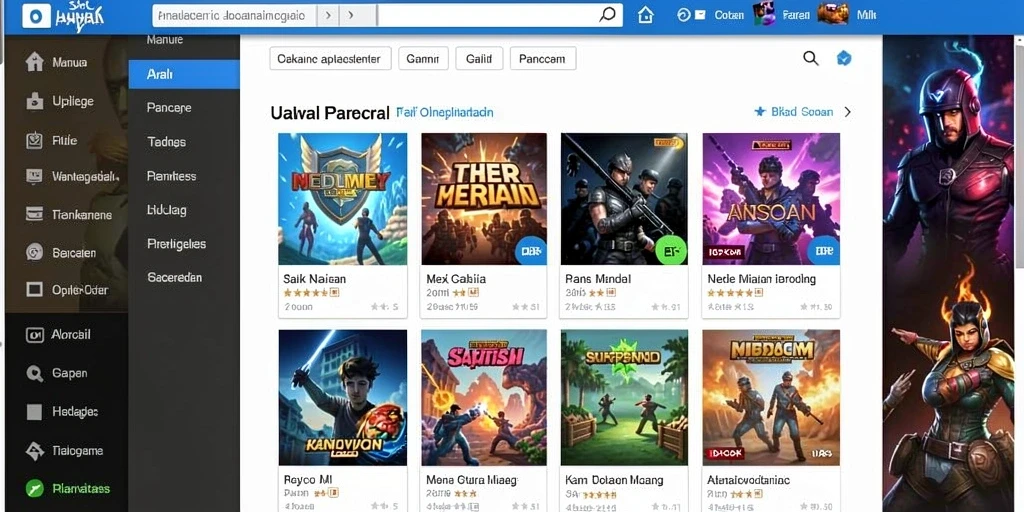Image resolution: width=1024 pixels, height=512 pixels.
Task: Open the Faren avatar in header
Action: pos(763,14)
